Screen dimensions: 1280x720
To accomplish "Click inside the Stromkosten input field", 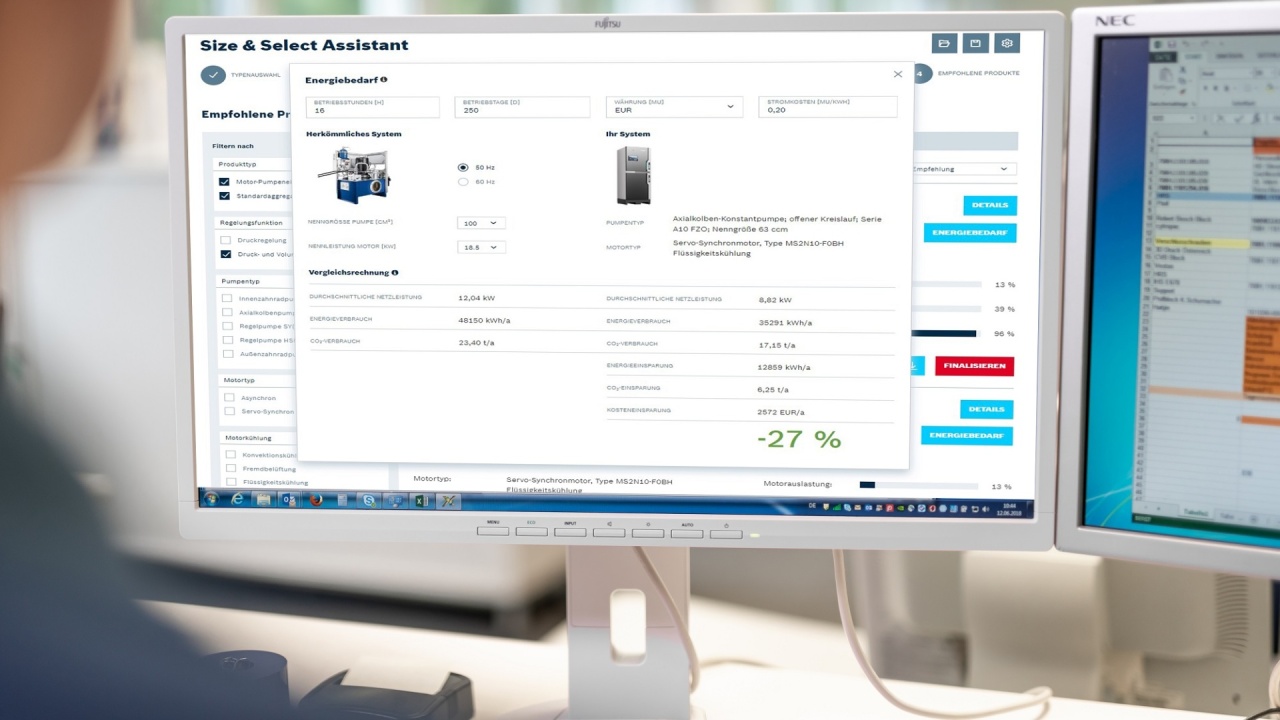I will [x=827, y=110].
